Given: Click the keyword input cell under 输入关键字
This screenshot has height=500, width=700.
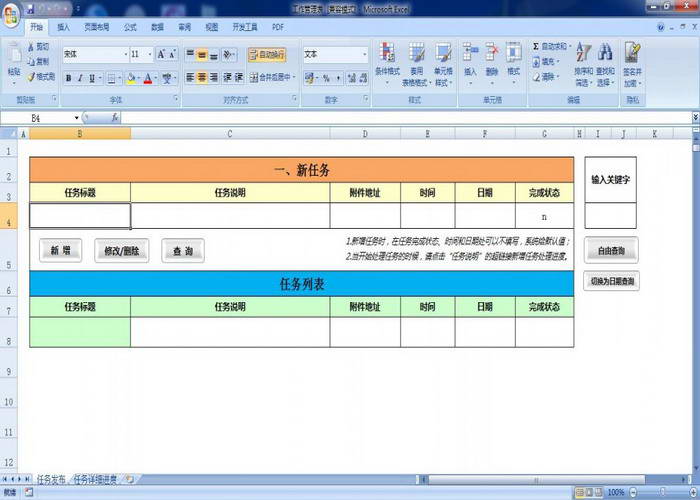Looking at the screenshot, I should 610,216.
